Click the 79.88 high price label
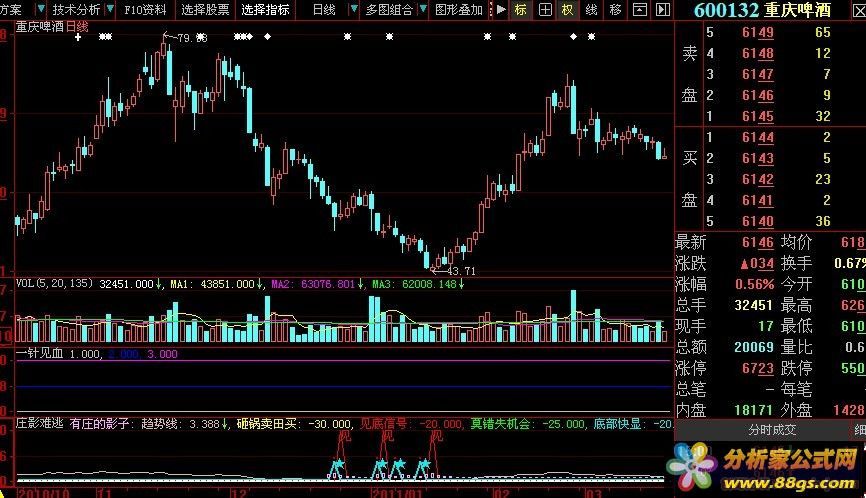Image resolution: width=866 pixels, height=498 pixels. [192, 38]
